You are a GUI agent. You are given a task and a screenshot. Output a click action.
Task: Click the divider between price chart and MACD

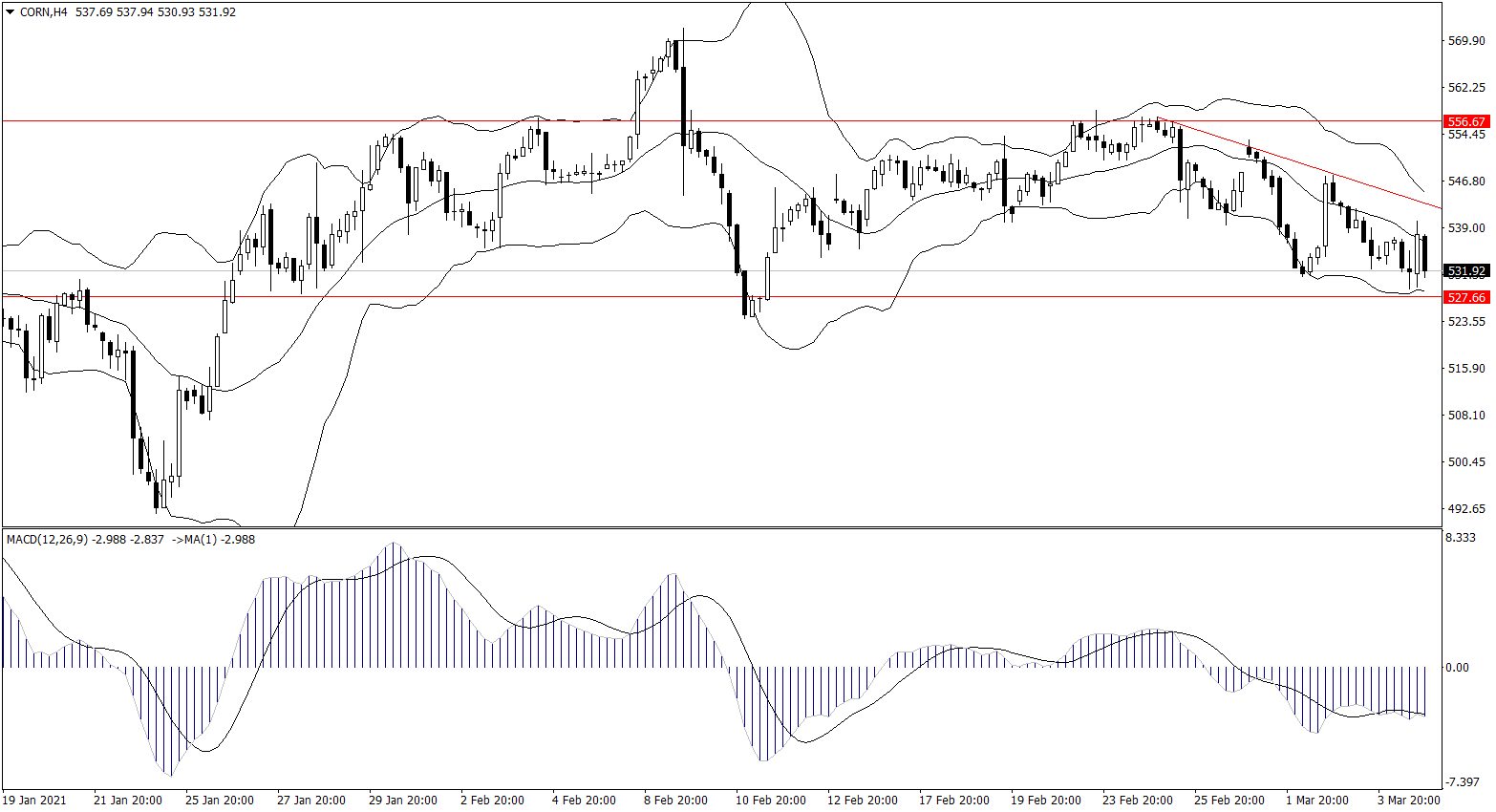(x=721, y=527)
